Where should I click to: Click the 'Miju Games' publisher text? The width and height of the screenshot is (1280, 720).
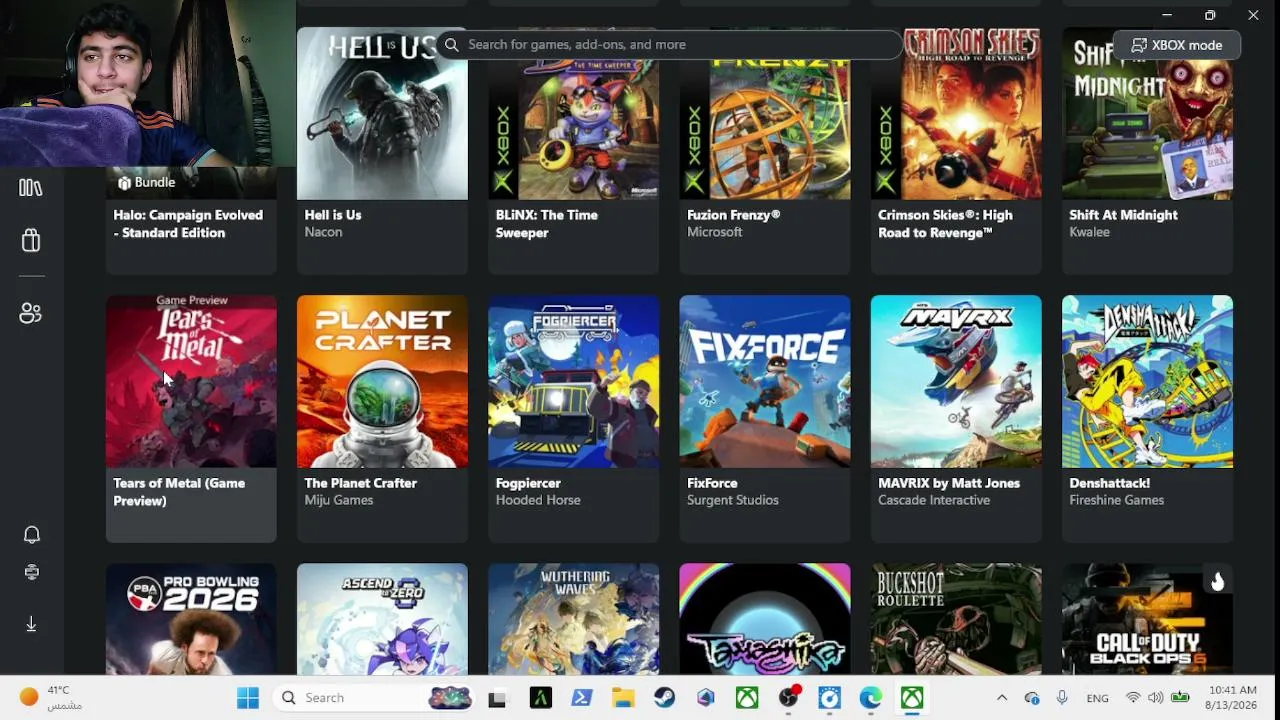pos(338,500)
